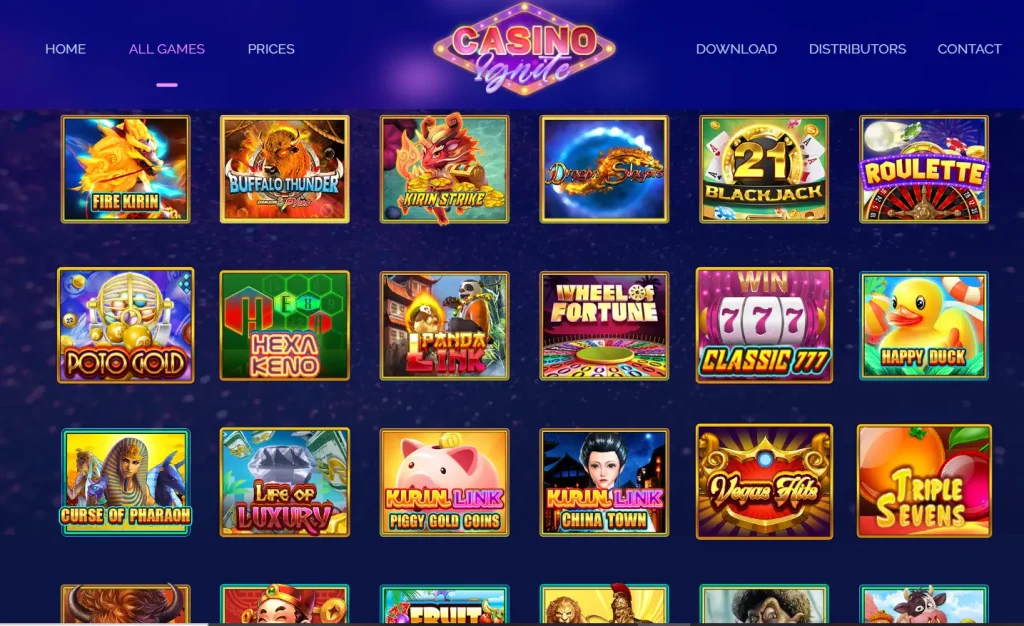
Task: Open the Vegas Hits game thumbnail
Action: (764, 482)
